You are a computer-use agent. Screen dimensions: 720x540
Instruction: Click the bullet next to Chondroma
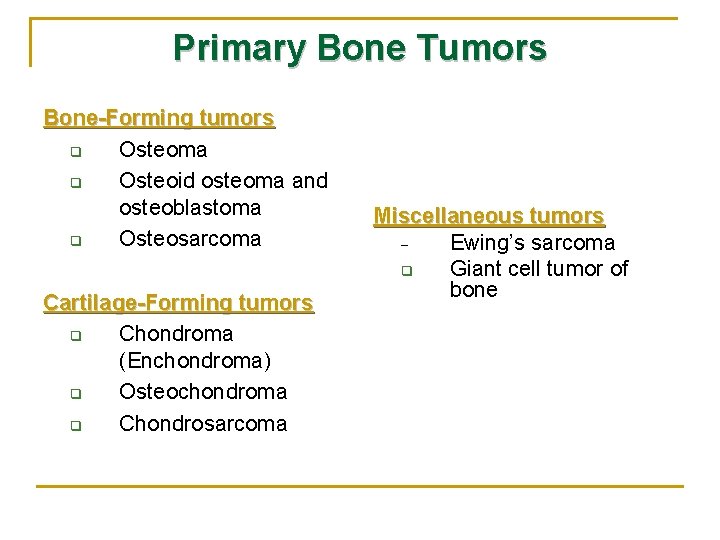76,336
